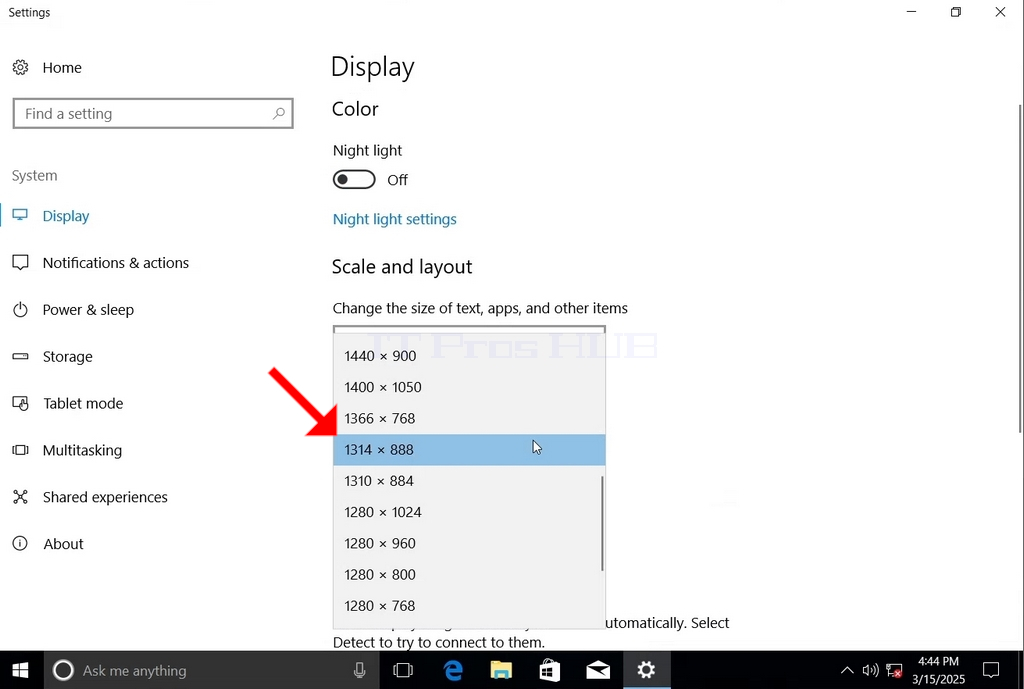The image size is (1024, 689).
Task: Open Task View from taskbar
Action: tap(403, 670)
